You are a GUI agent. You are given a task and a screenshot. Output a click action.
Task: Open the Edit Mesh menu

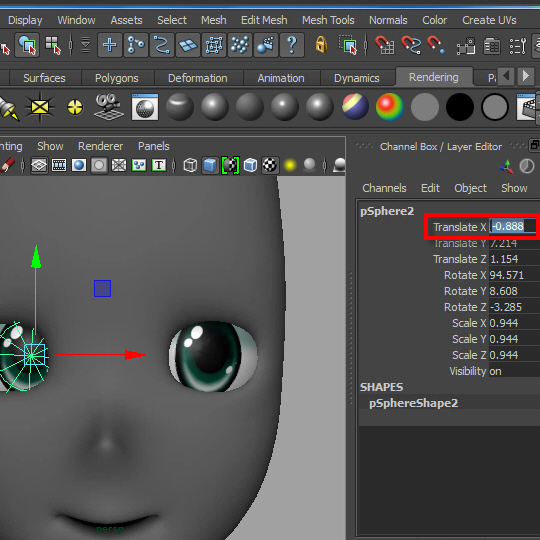tap(264, 20)
